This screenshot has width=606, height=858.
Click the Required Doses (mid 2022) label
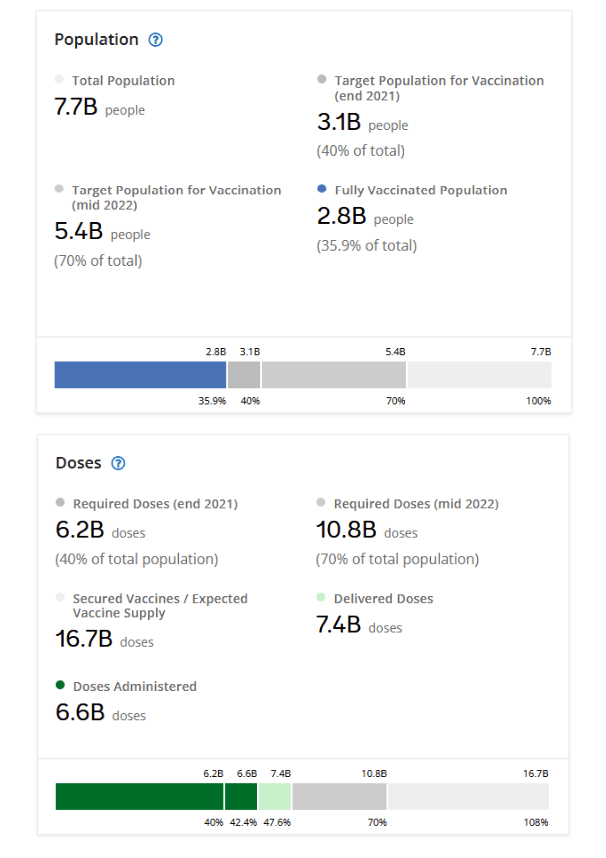pos(416,504)
